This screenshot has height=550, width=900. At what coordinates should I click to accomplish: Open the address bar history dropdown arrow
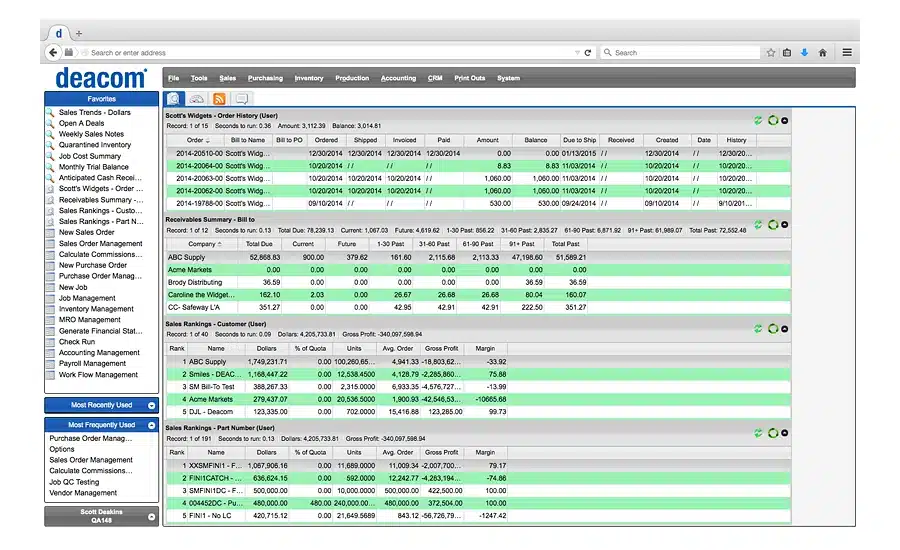pos(577,53)
